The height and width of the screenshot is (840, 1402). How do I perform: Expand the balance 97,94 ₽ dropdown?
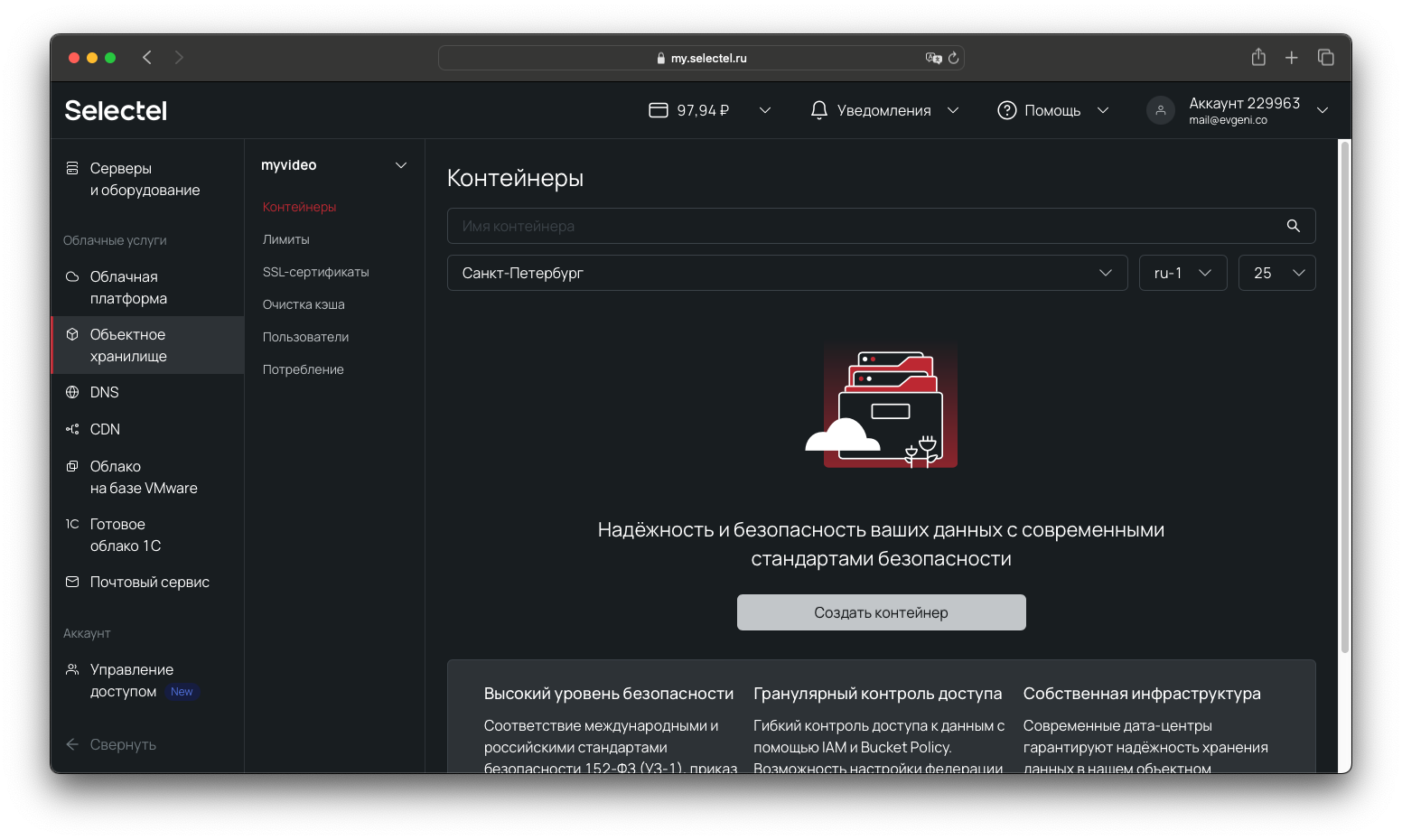pyautogui.click(x=765, y=110)
